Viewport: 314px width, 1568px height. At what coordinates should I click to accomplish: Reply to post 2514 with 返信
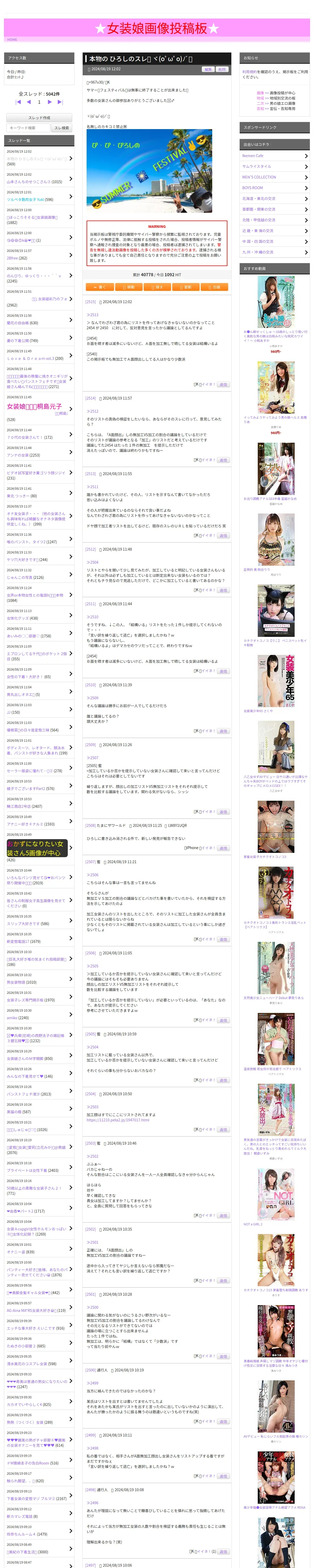[223, 460]
